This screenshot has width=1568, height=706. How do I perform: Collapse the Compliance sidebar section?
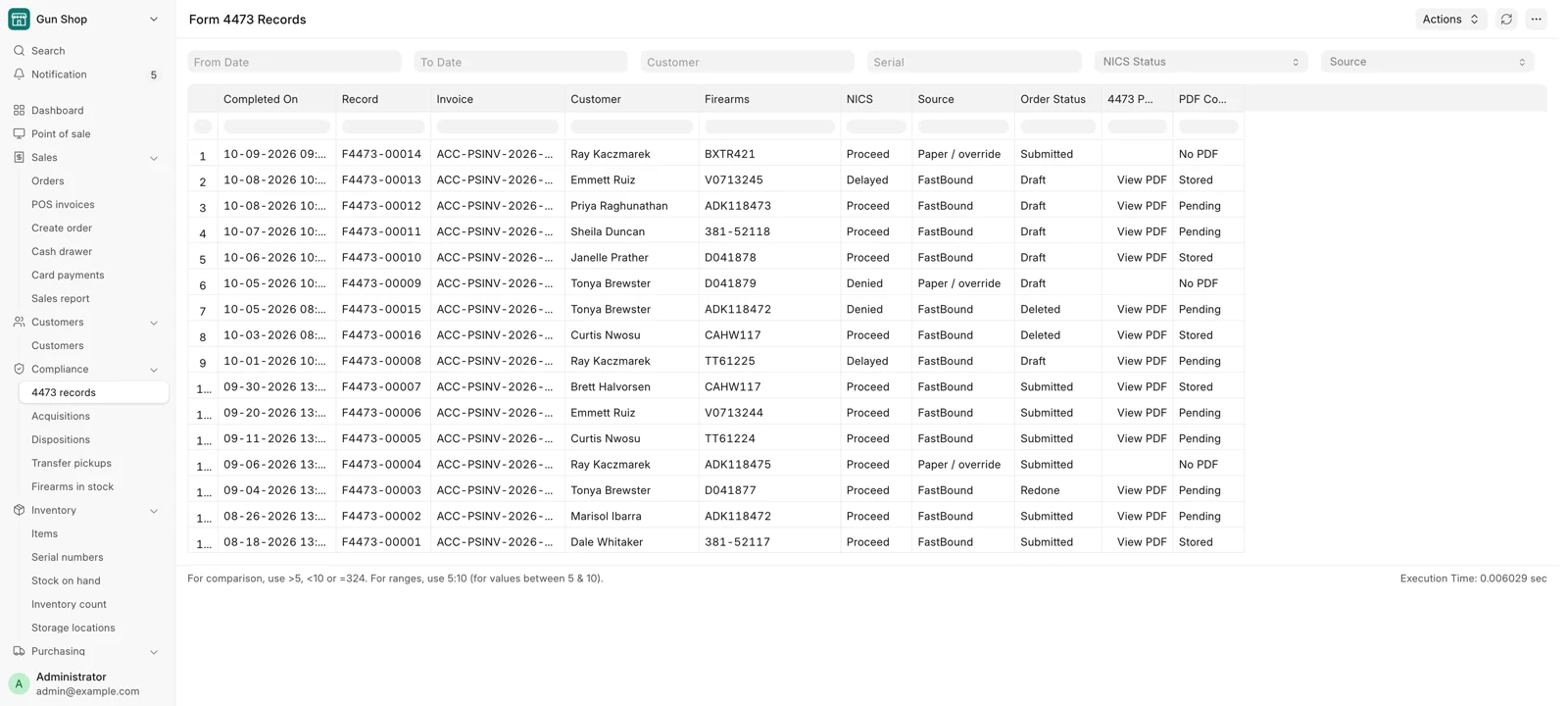click(154, 370)
